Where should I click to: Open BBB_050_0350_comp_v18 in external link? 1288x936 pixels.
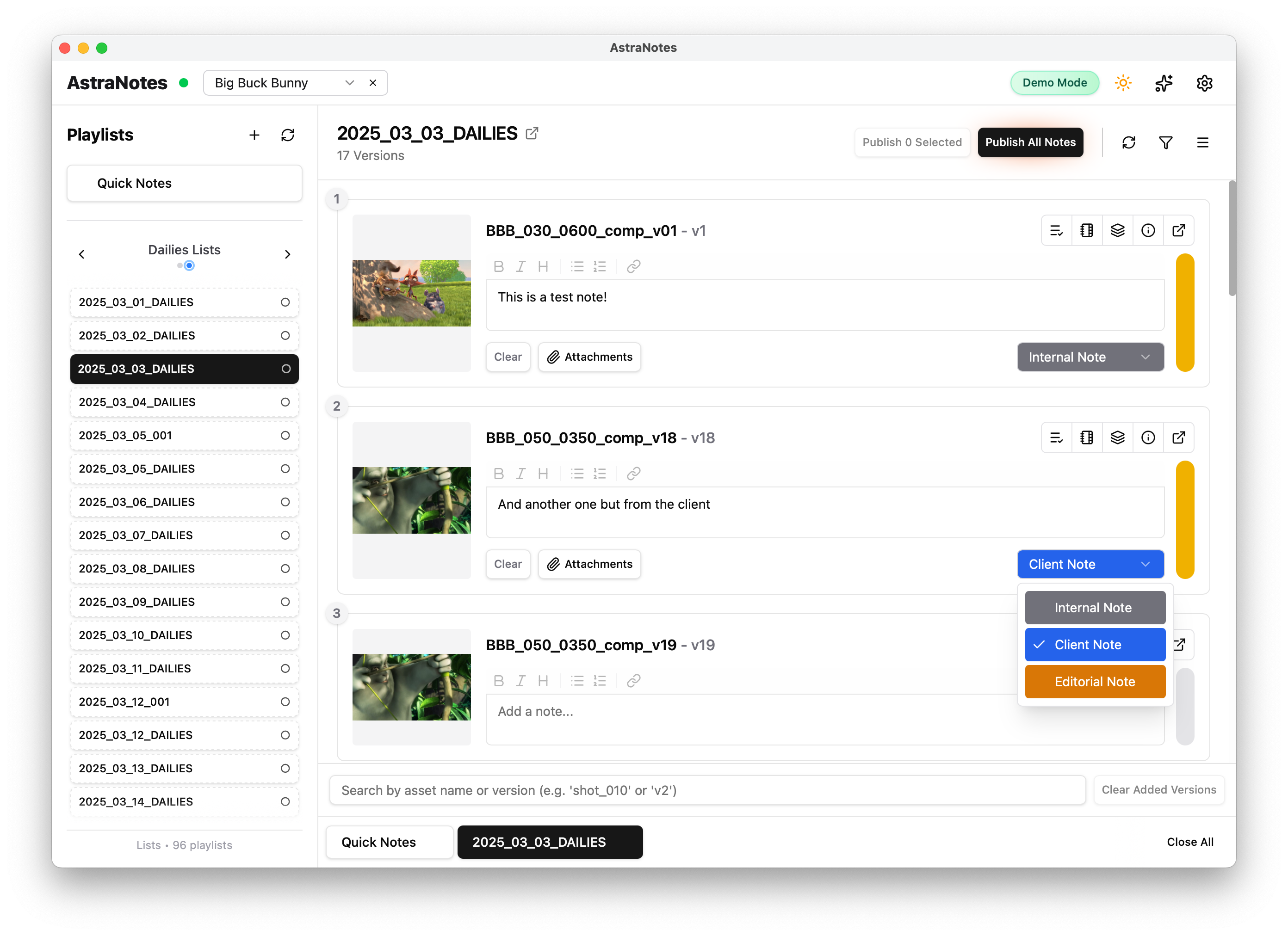coord(1179,437)
